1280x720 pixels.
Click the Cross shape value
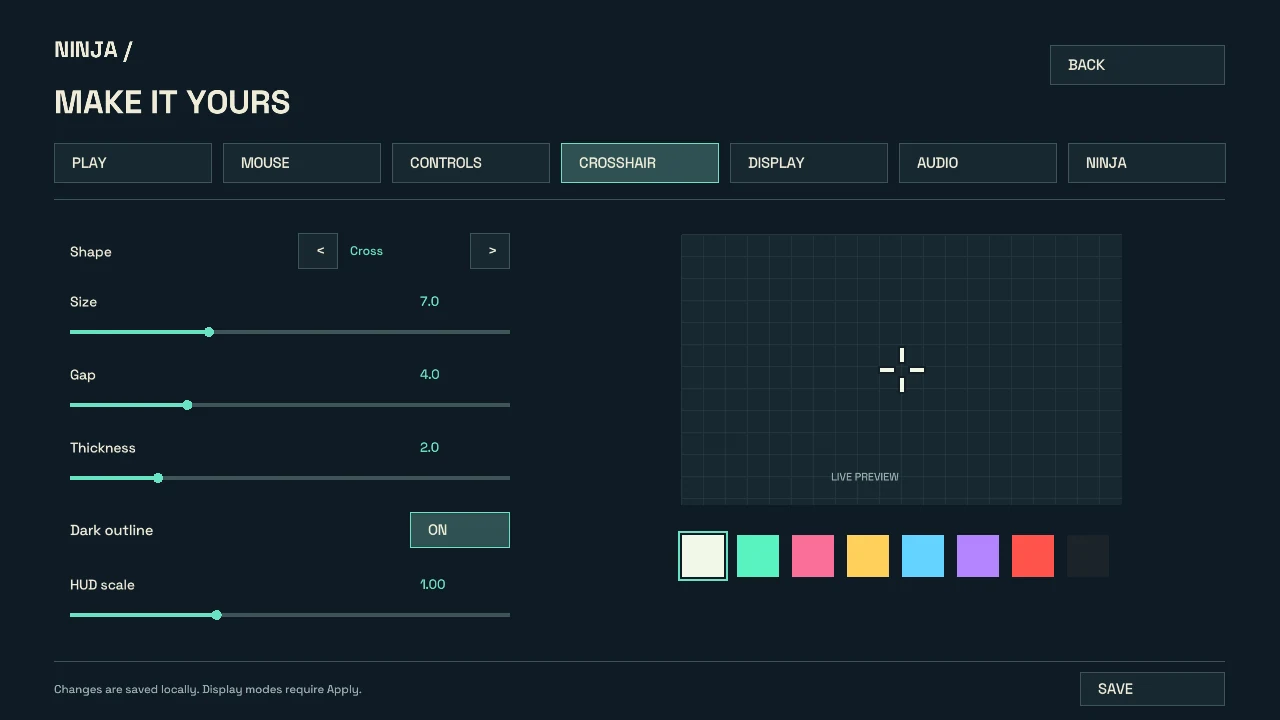(366, 251)
